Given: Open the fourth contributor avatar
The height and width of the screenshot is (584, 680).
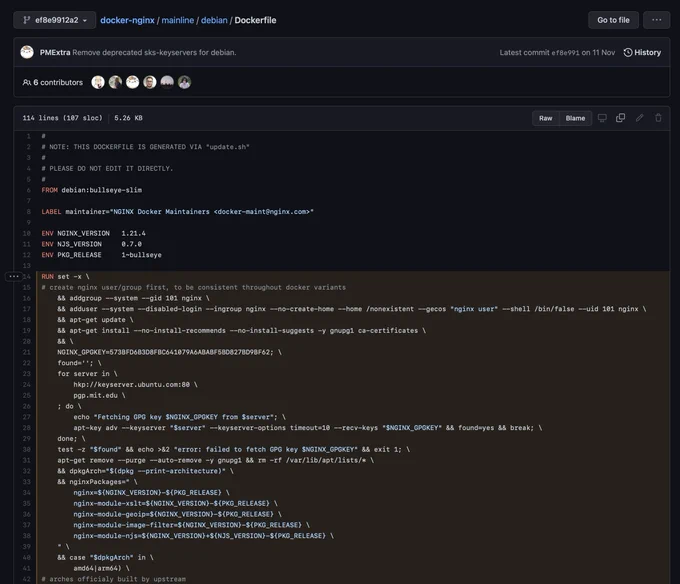Looking at the screenshot, I should click(150, 82).
